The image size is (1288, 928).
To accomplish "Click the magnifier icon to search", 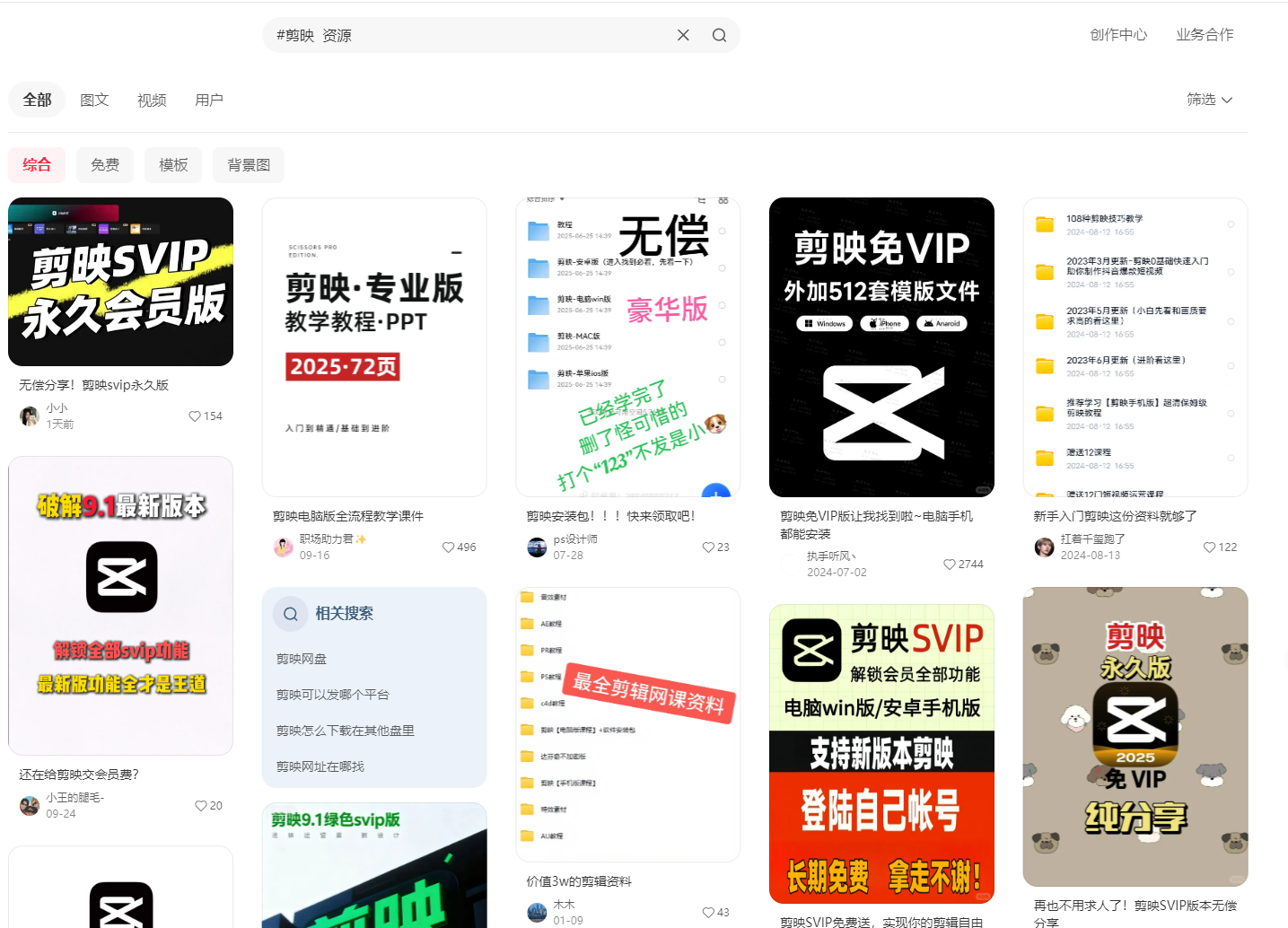I will point(719,34).
